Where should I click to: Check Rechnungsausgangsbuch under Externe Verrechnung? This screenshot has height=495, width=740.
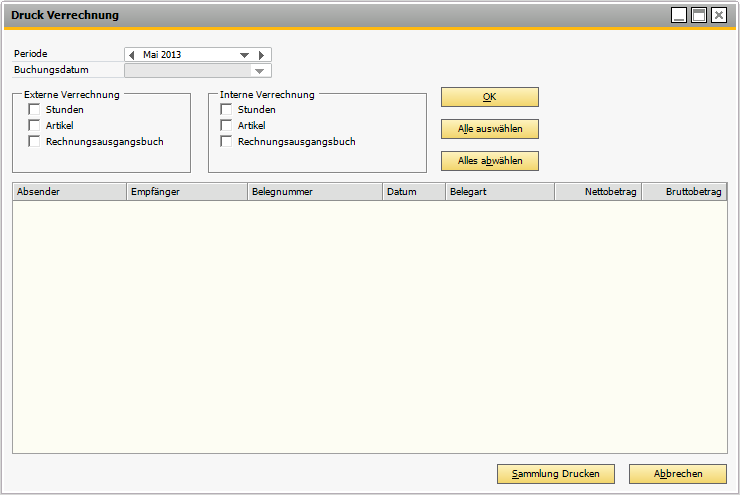pyautogui.click(x=35, y=142)
